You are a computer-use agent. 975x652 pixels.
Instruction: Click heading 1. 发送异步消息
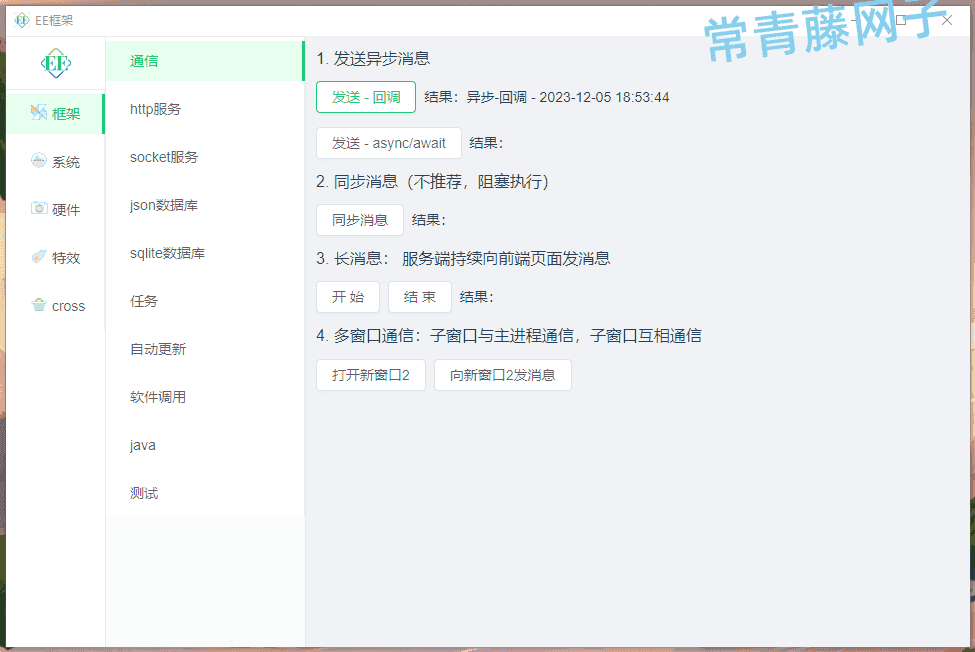tap(373, 58)
